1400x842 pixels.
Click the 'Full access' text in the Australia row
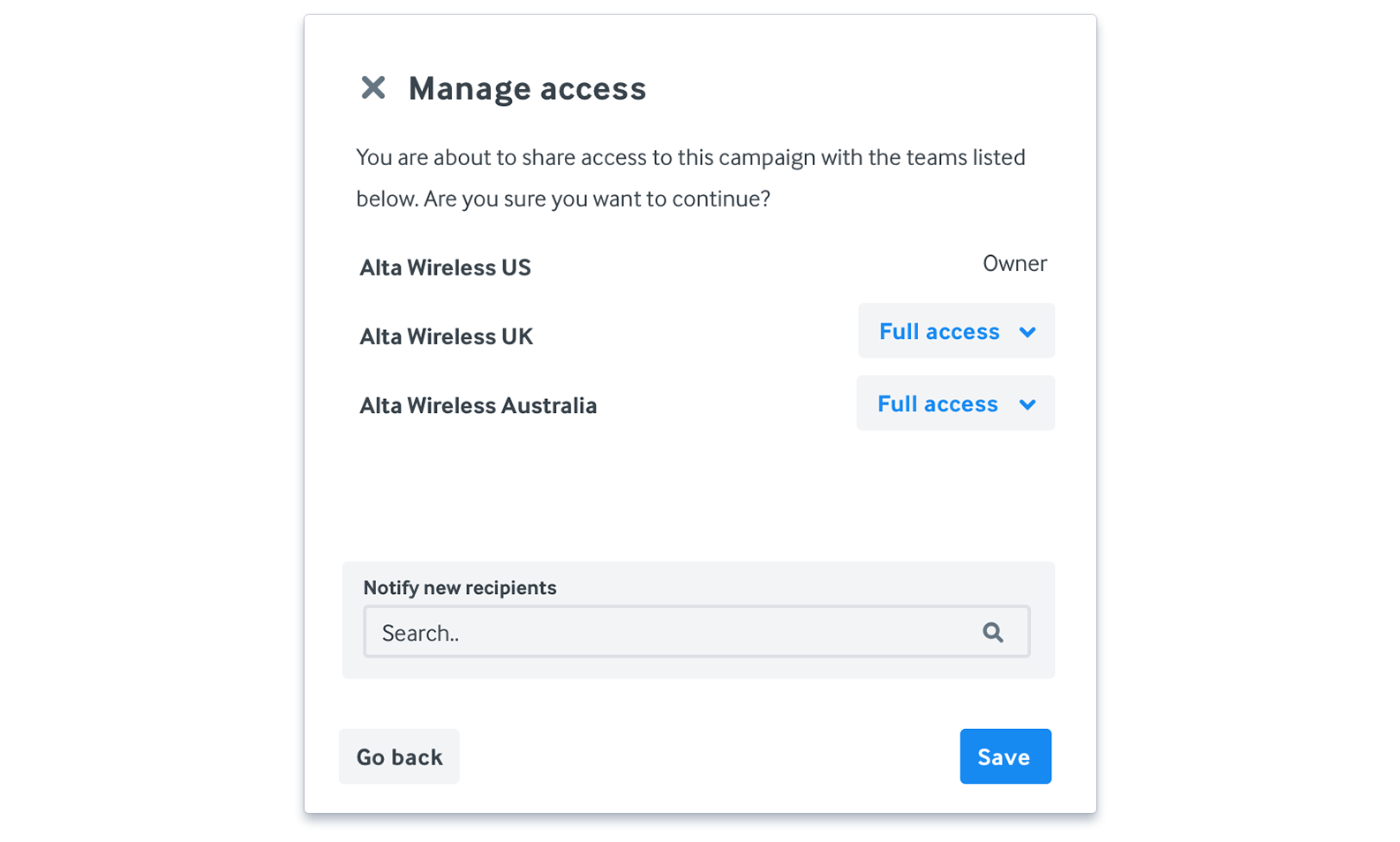coord(937,403)
